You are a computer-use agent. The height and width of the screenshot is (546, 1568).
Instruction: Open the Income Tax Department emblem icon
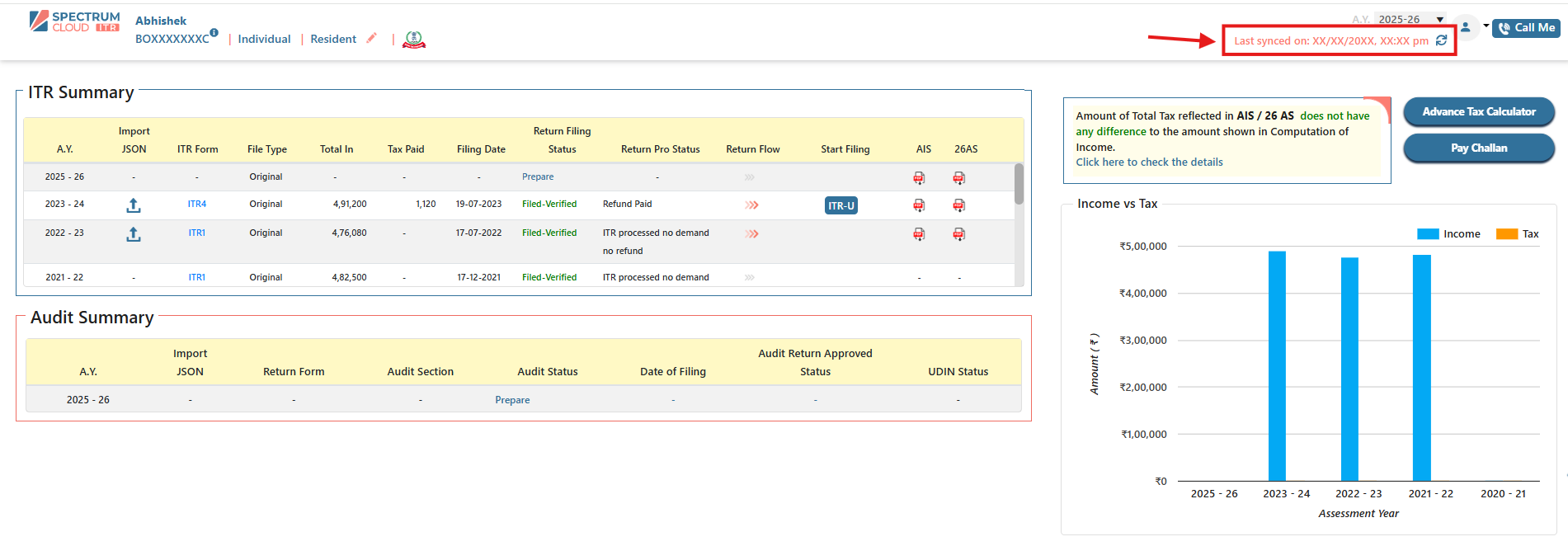pos(414,40)
